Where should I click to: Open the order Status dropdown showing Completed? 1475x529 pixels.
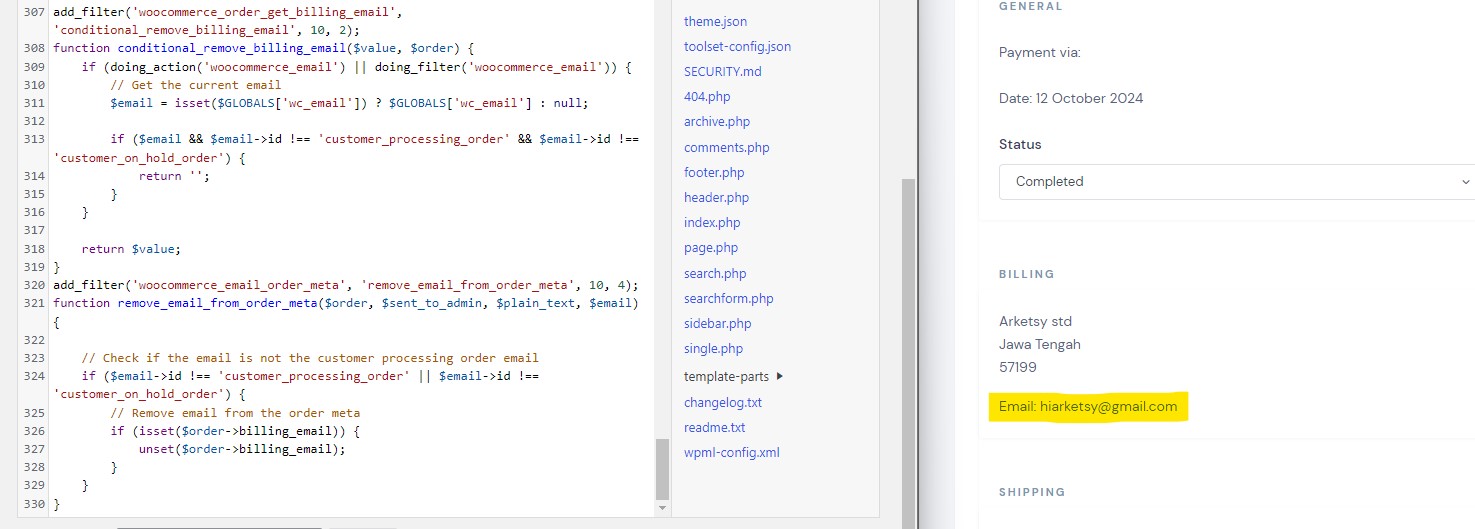[1237, 181]
